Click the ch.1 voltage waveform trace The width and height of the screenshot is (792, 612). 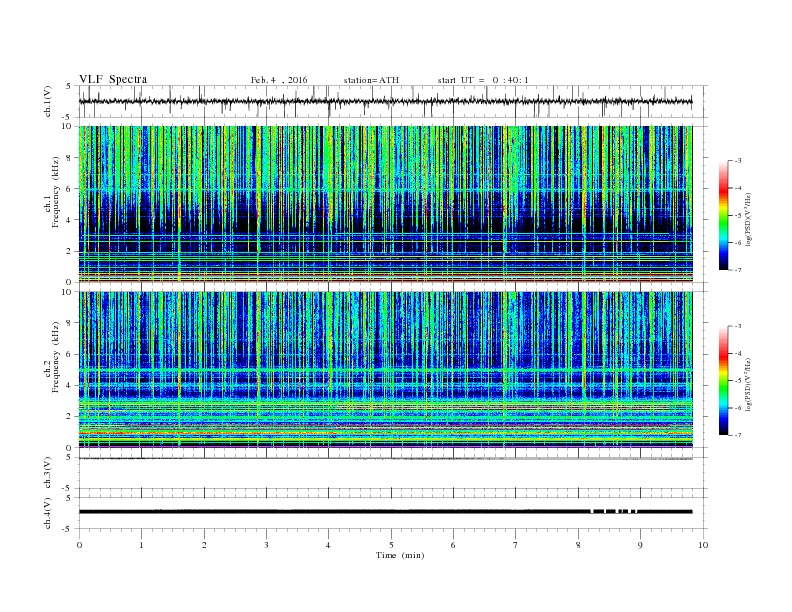(x=385, y=101)
